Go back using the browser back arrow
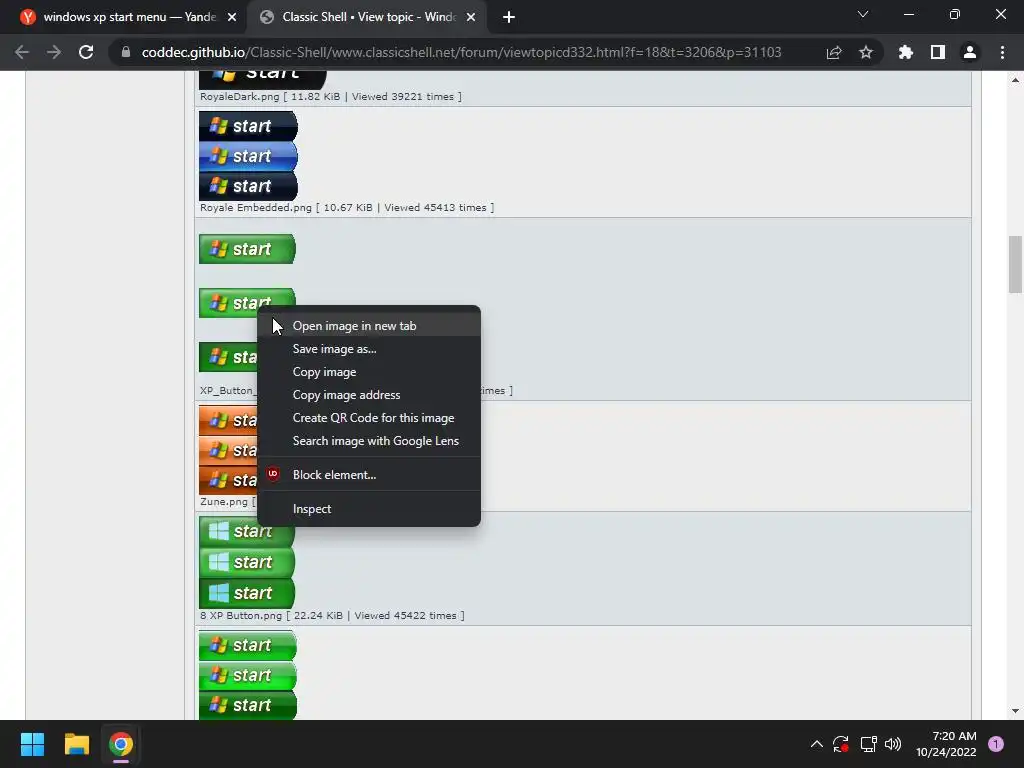 (22, 52)
